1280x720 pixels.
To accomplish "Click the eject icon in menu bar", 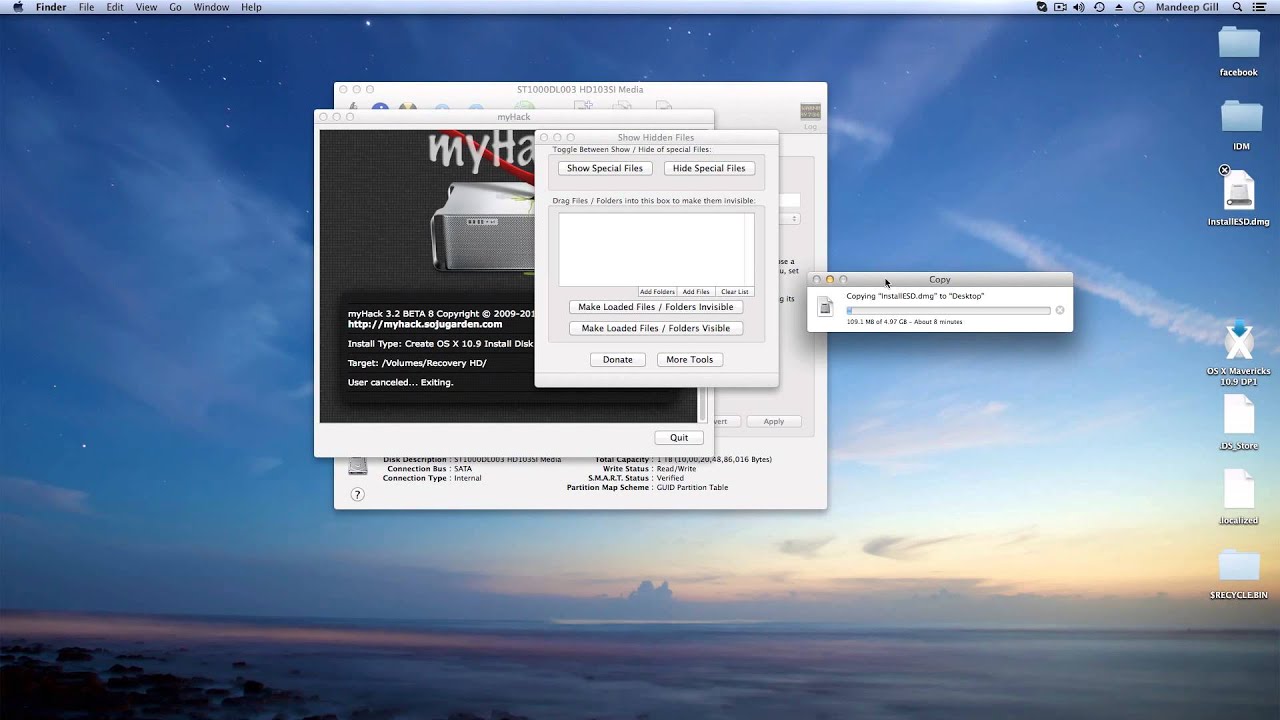I will pyautogui.click(x=1119, y=7).
